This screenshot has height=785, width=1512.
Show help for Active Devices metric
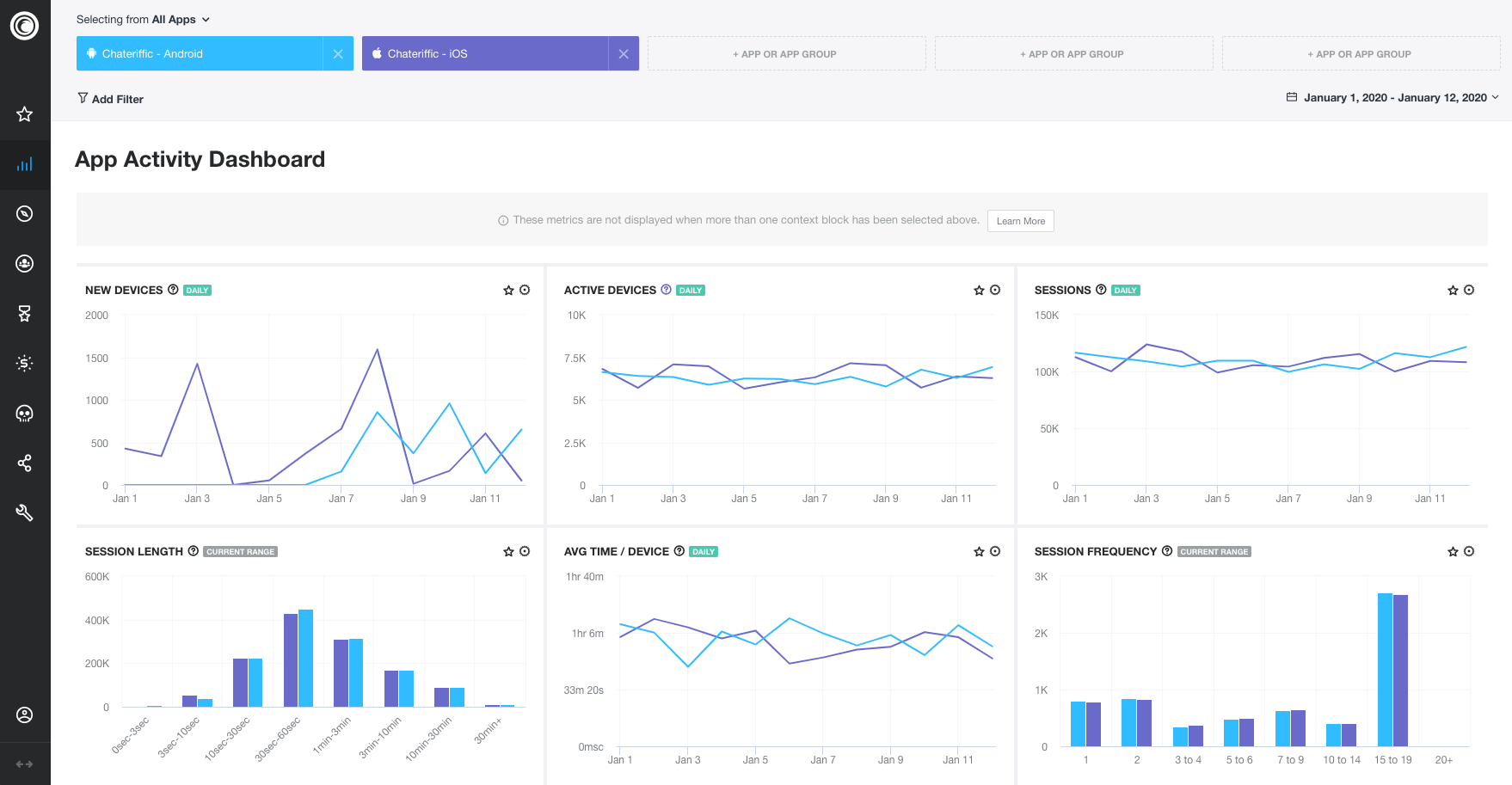pyautogui.click(x=666, y=290)
